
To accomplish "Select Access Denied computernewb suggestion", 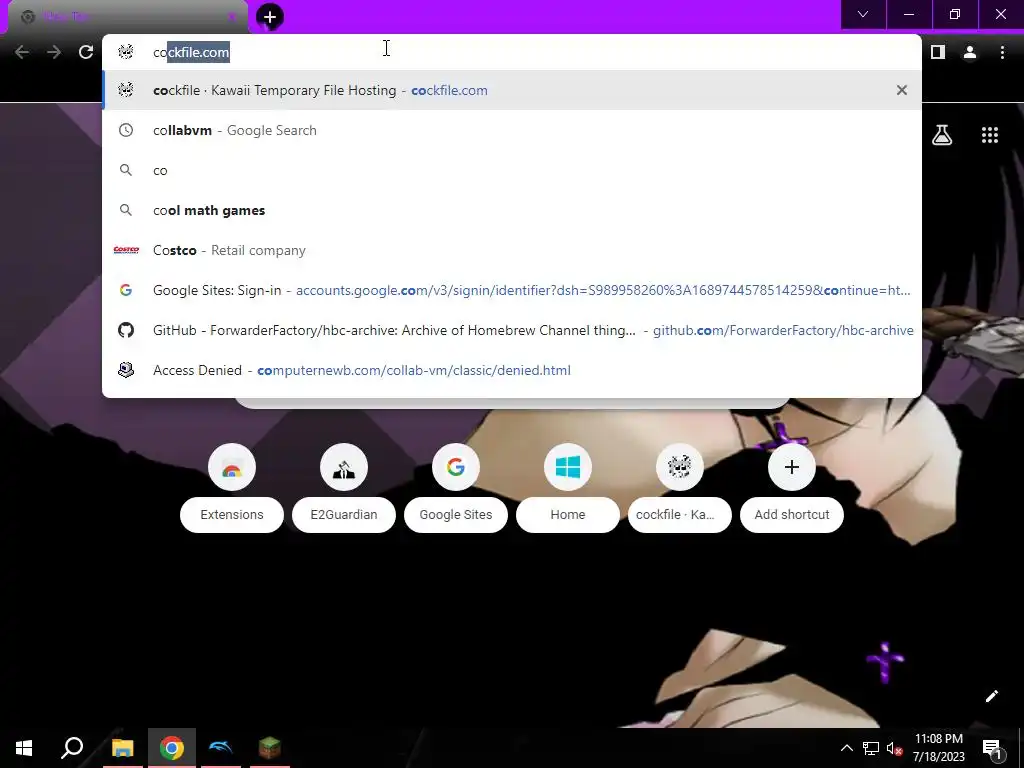I will pos(512,370).
